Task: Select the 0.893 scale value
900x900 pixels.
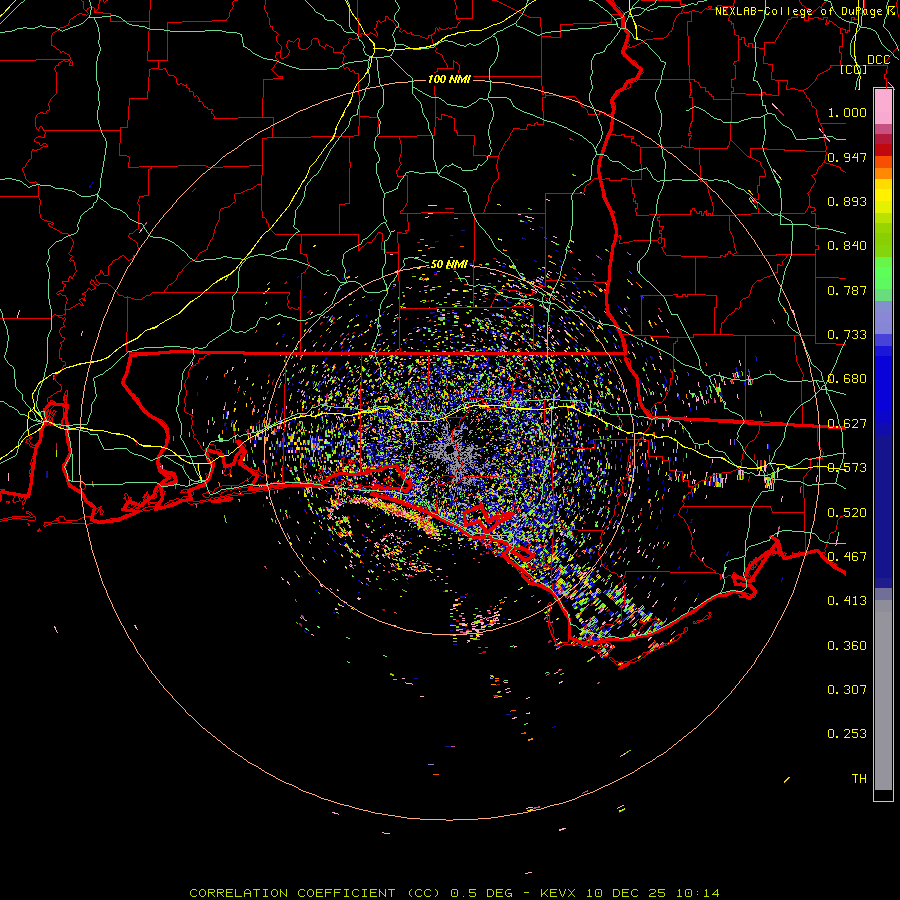Action: 847,201
